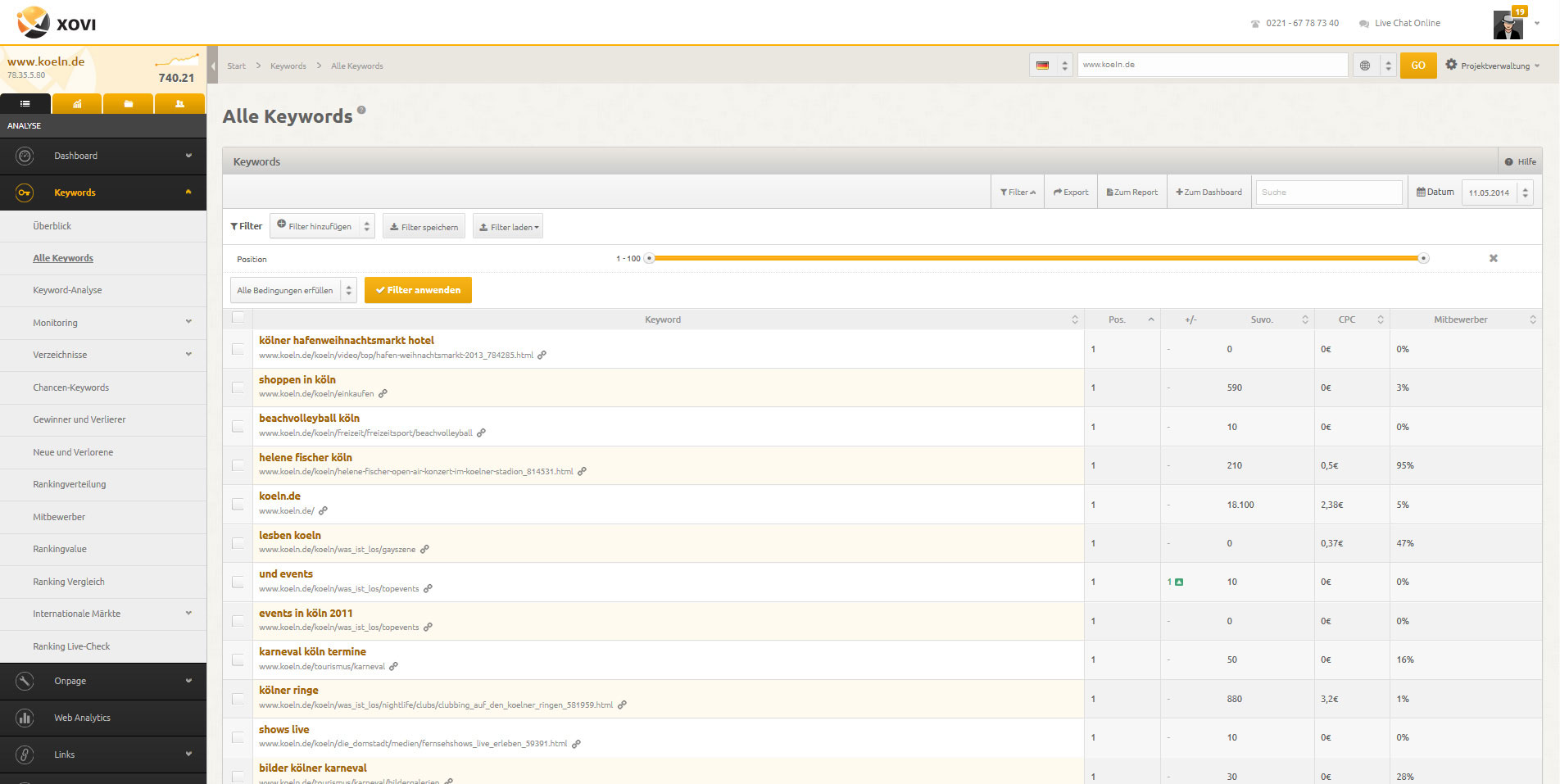Check the shoppen in köln row checkbox
Screen dimensions: 1560x784
click(238, 387)
